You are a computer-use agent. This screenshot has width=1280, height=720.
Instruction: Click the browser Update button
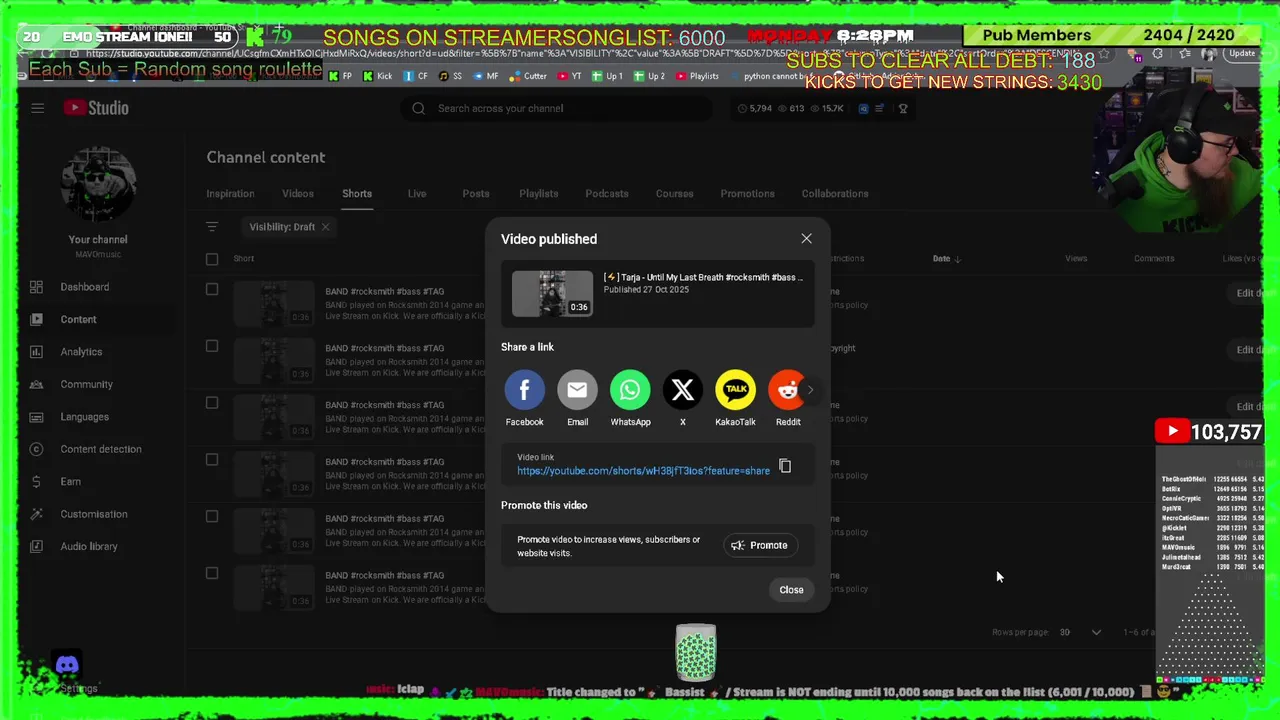[1242, 54]
